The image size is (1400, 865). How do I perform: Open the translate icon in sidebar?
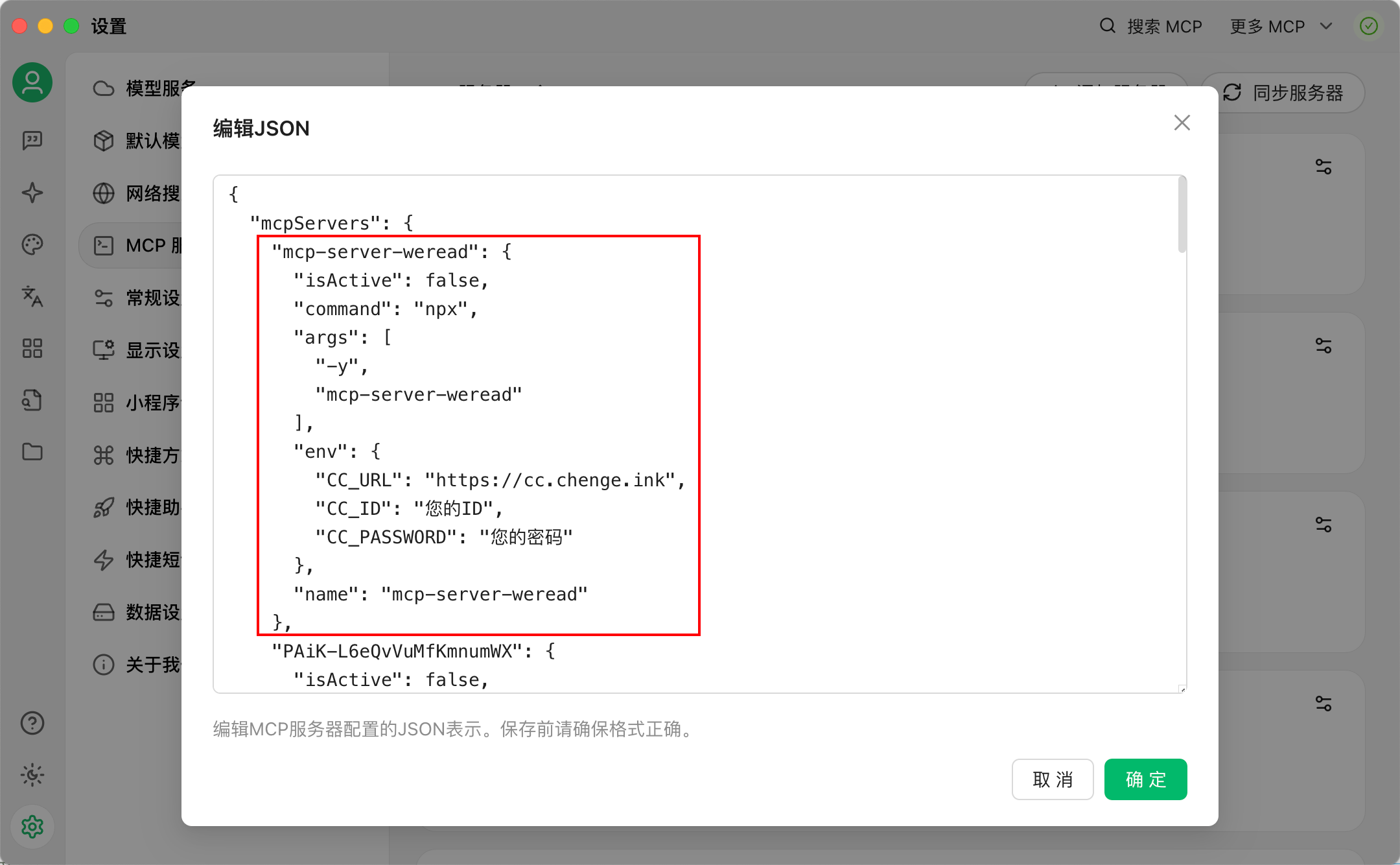click(32, 296)
